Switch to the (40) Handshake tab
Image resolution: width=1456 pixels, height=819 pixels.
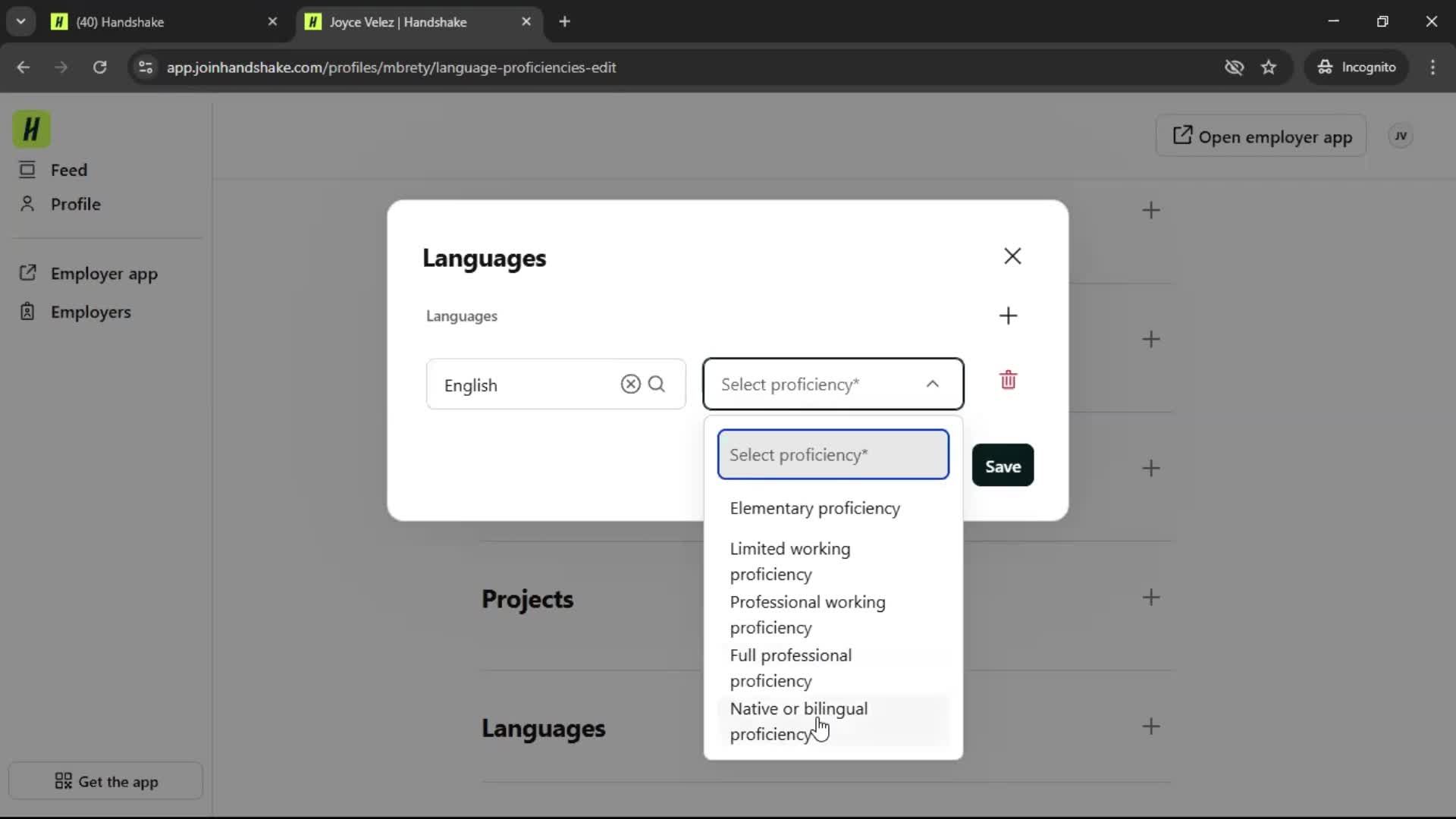click(x=165, y=22)
